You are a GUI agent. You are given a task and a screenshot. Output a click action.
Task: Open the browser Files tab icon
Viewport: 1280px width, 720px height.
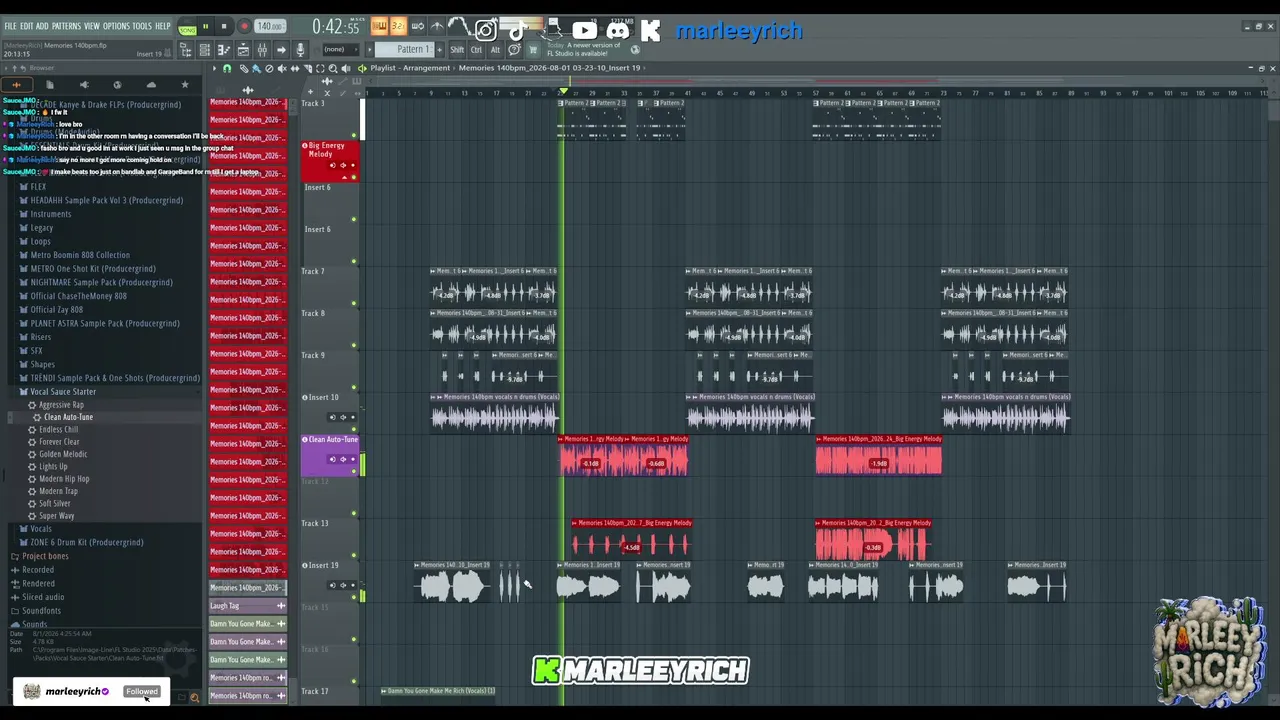pyautogui.click(x=50, y=85)
